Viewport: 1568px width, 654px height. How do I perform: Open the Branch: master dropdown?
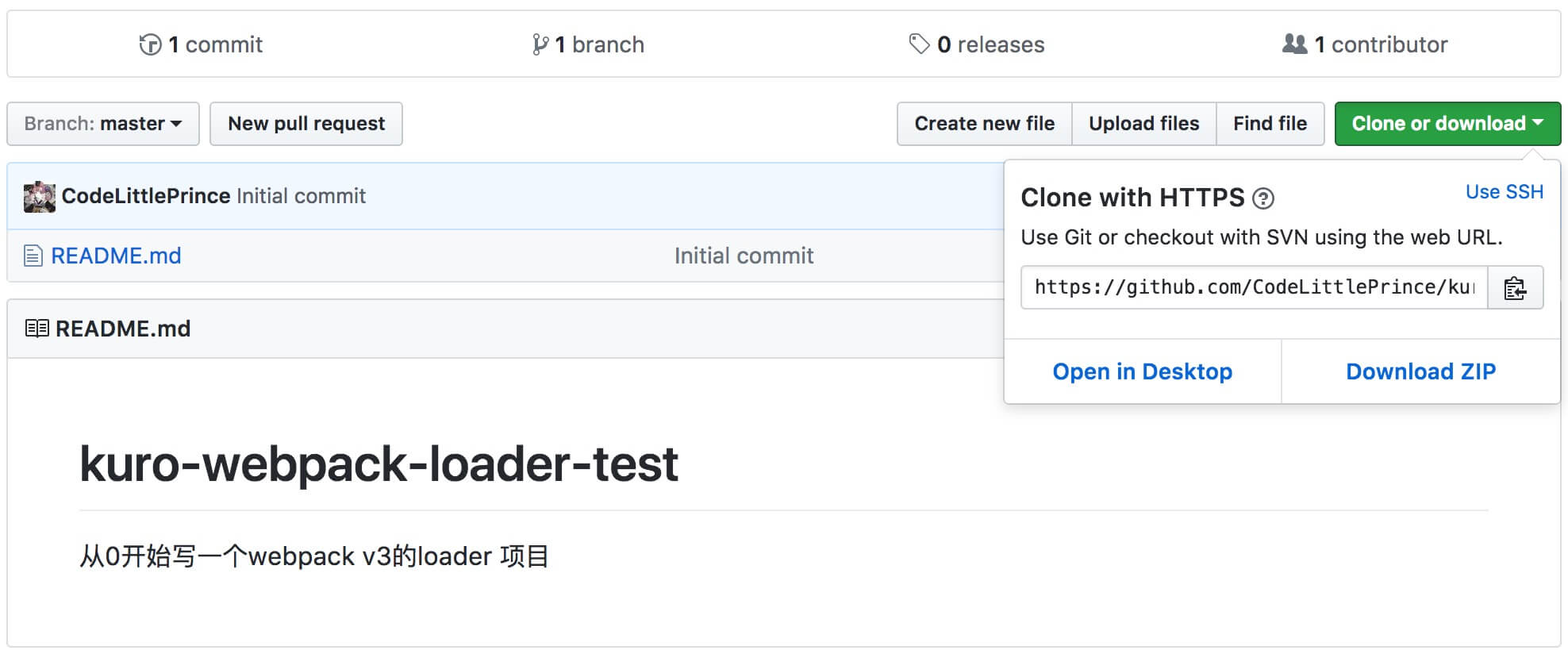(103, 124)
